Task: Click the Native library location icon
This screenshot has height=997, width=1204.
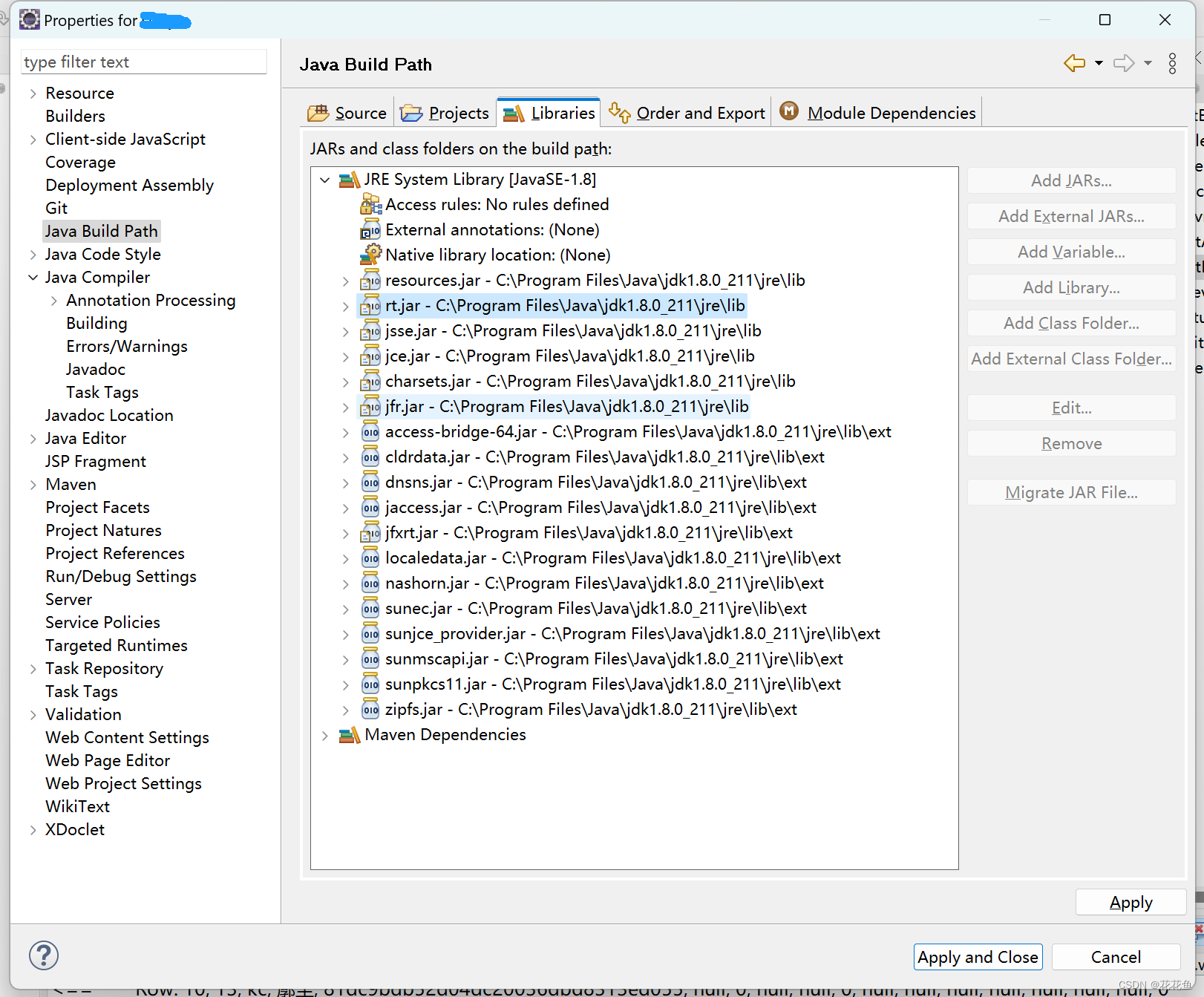Action: 370,255
